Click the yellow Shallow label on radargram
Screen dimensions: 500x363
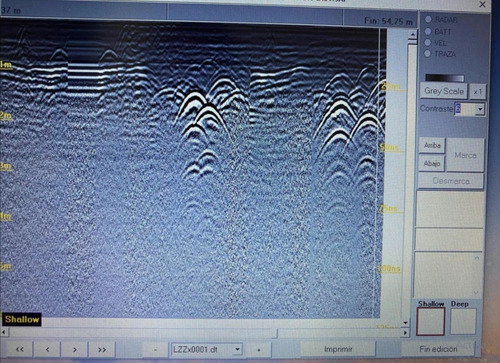(x=22, y=319)
